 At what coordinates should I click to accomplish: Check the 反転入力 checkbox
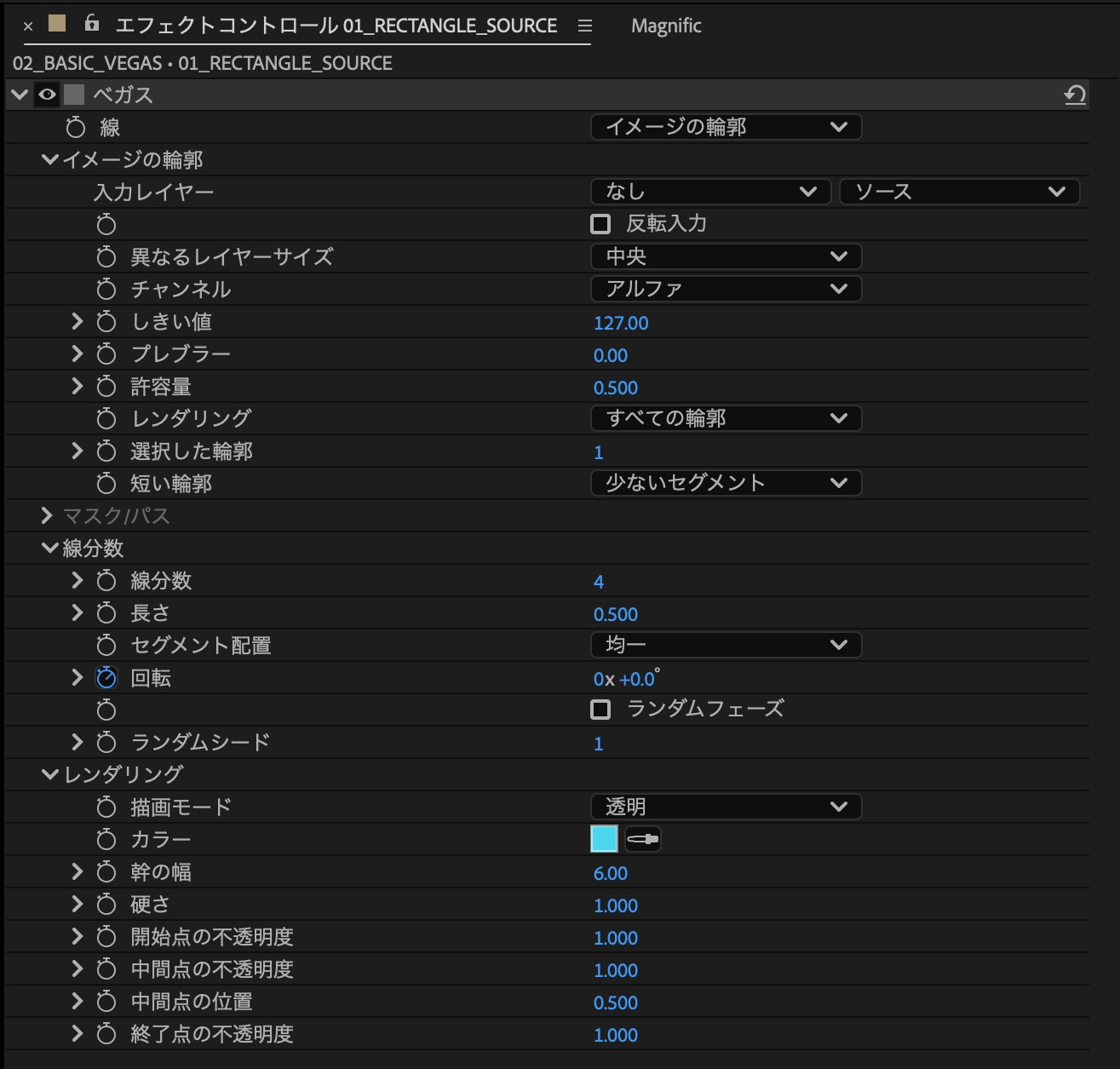click(x=600, y=224)
